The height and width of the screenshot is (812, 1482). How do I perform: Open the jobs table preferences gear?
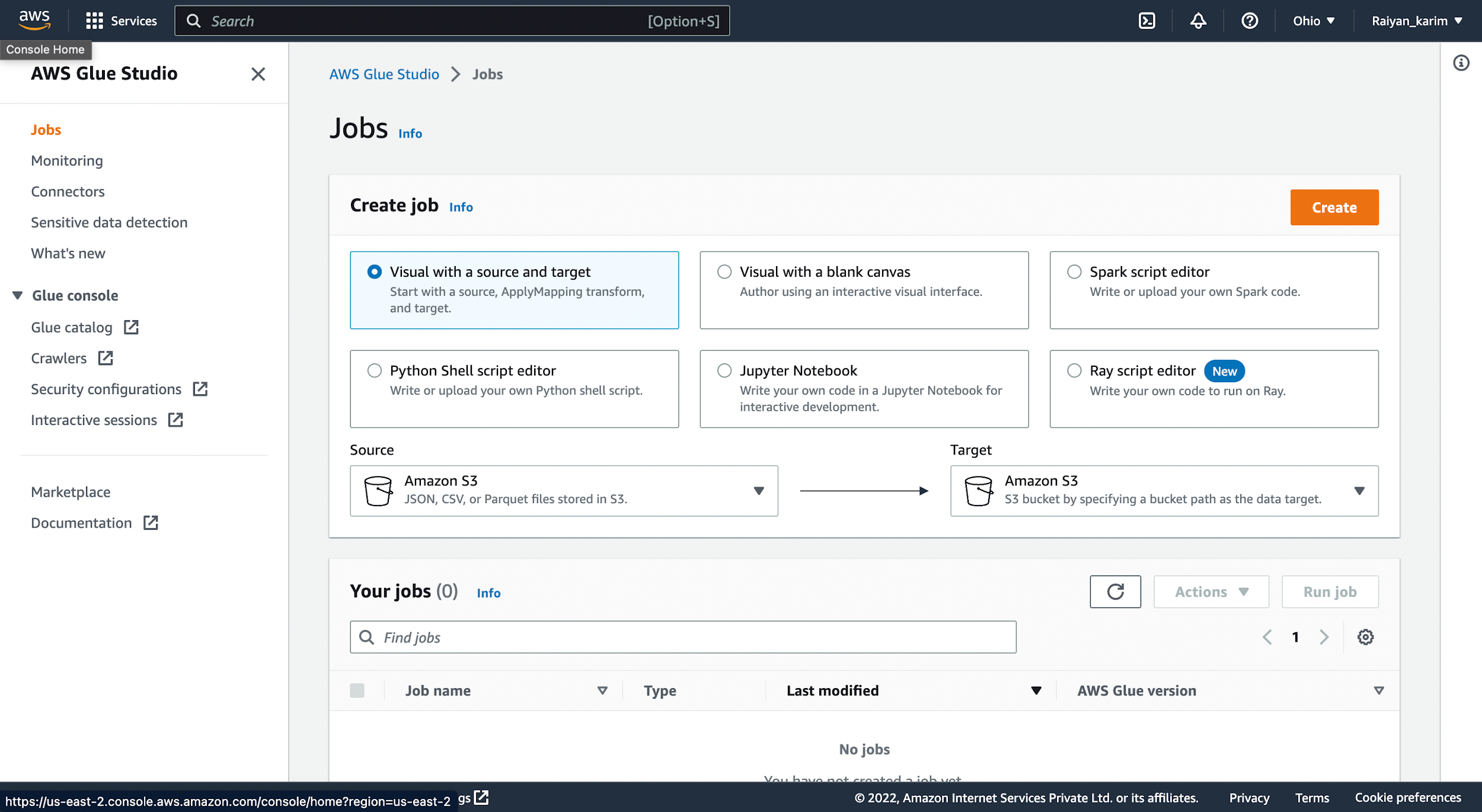(1365, 637)
